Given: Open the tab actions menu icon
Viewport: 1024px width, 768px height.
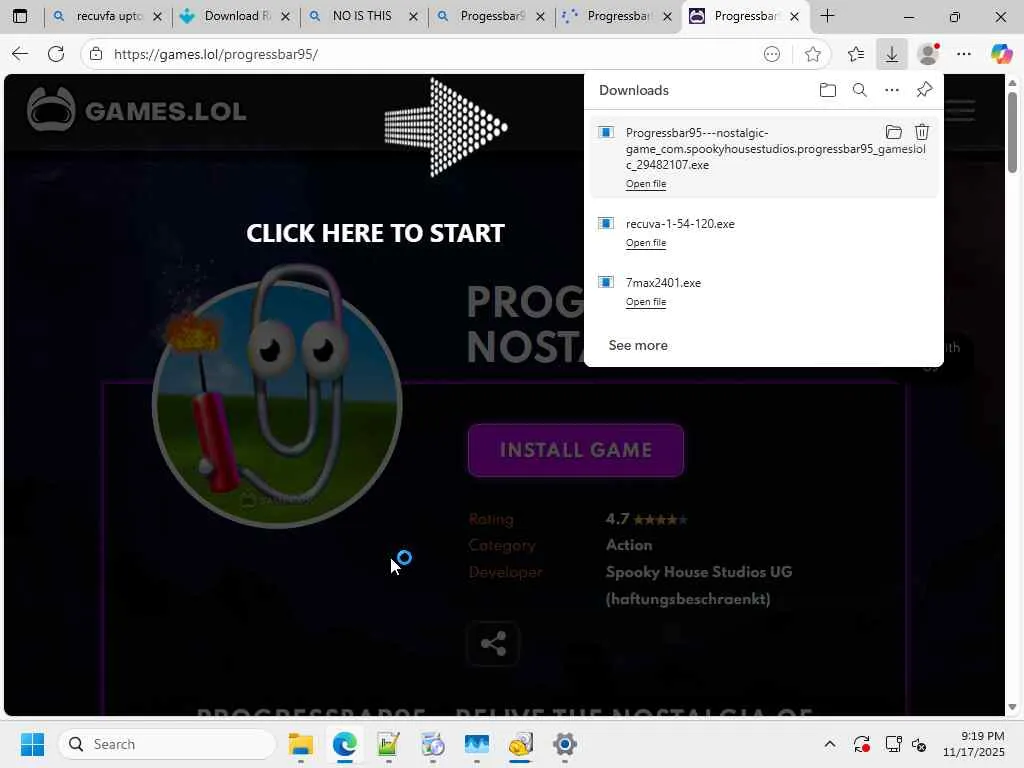Looking at the screenshot, I should point(20,16).
